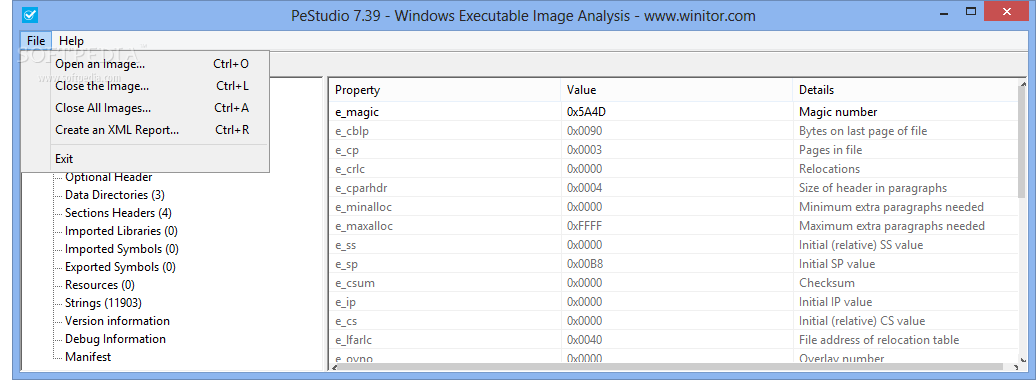Sort by the Value column header
Screen dimensions: 1036x380
tap(677, 90)
